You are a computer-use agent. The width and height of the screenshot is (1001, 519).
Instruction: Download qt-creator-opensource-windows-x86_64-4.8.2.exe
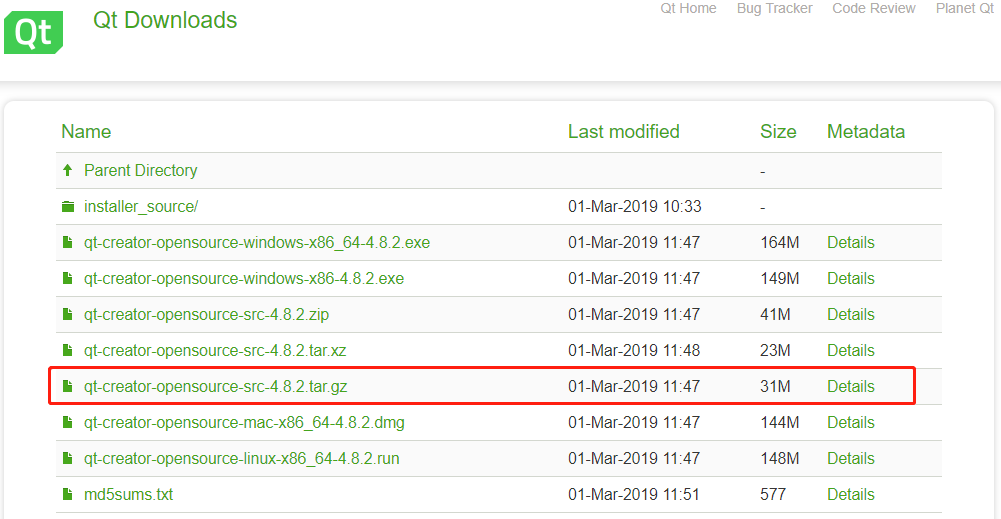pos(257,243)
